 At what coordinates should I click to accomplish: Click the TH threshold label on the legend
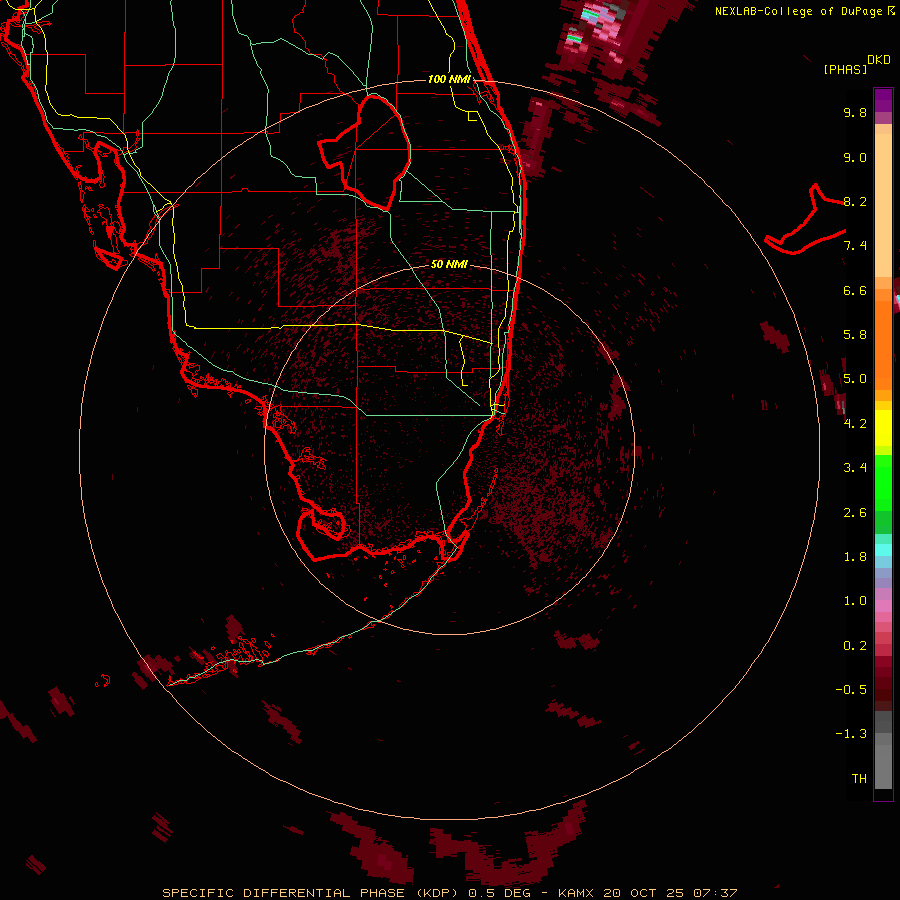point(859,778)
